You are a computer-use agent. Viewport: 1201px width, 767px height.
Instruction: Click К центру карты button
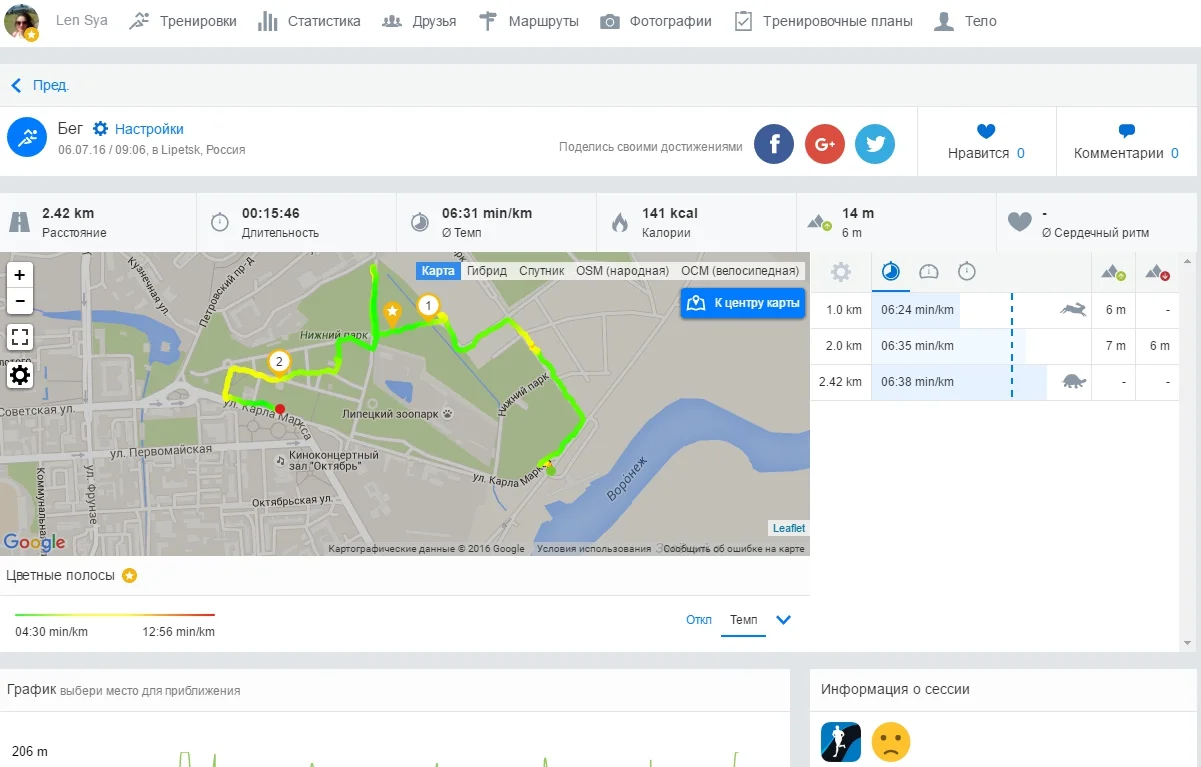[x=743, y=303]
